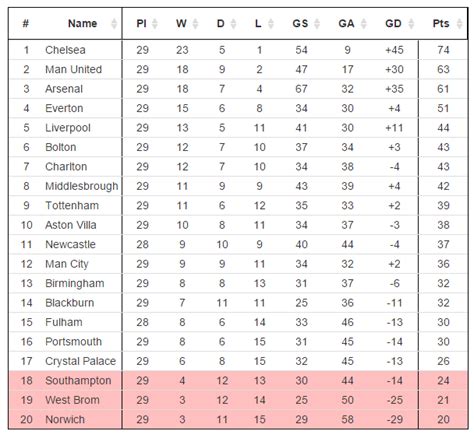Click the highlighted Southampton row

pyautogui.click(x=238, y=380)
